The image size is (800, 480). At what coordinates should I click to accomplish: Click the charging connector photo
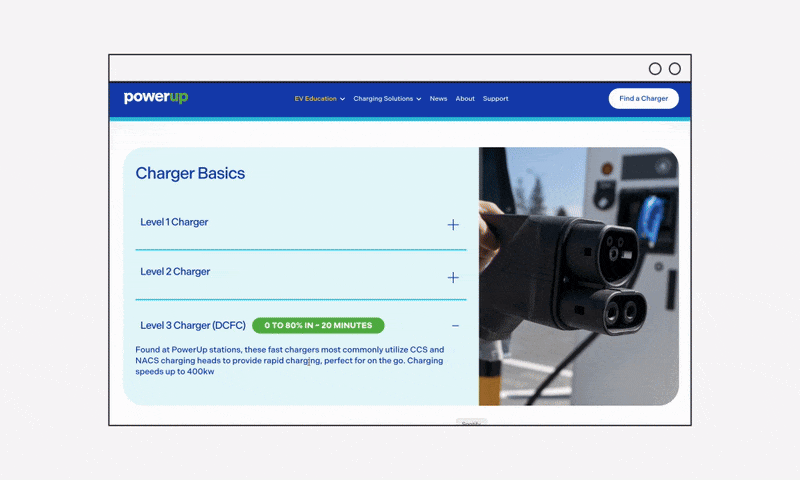[x=578, y=276]
